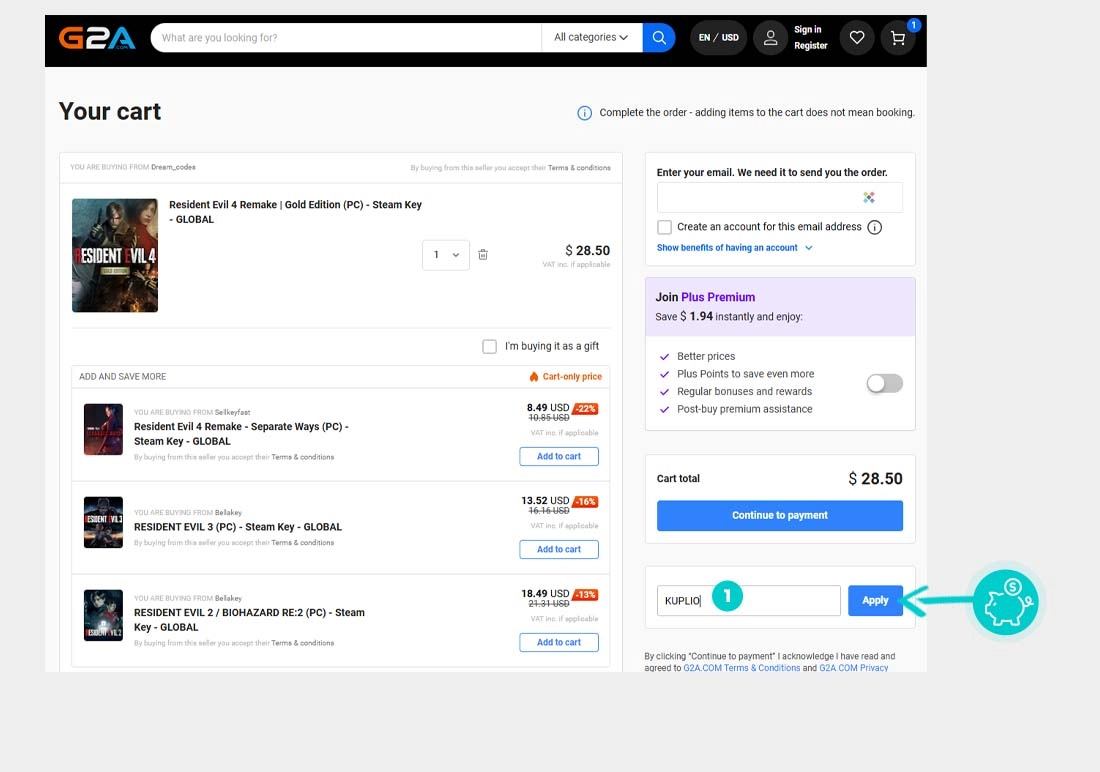Image resolution: width=1100 pixels, height=772 pixels.
Task: Open Resident Evil 4 Remake cover thumbnail
Action: pos(115,255)
